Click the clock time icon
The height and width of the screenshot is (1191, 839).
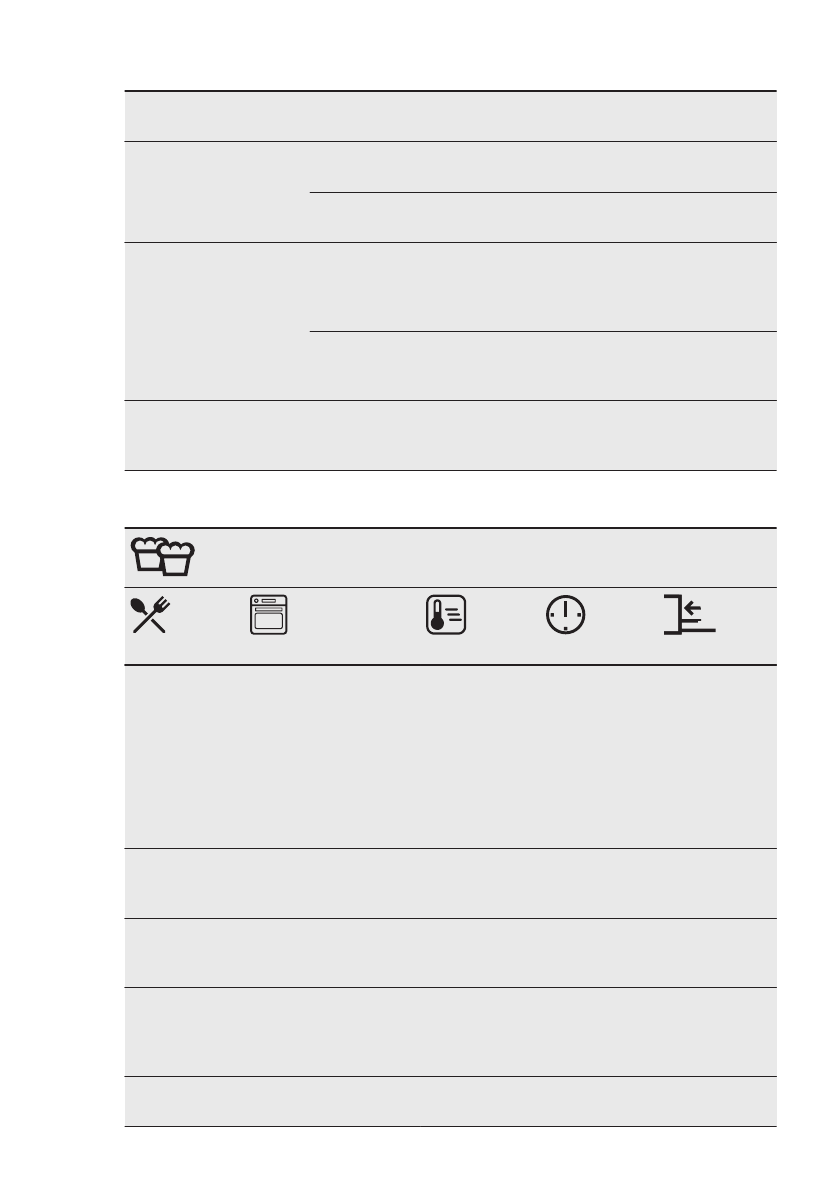[x=566, y=614]
